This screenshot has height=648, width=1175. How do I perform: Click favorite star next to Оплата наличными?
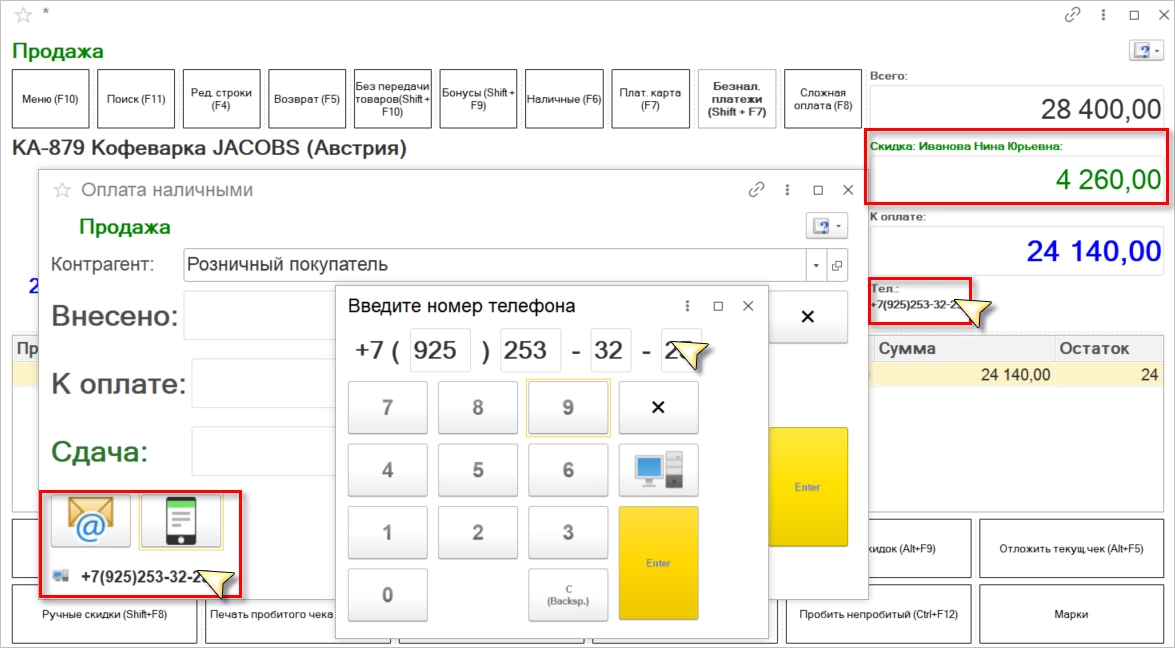[x=62, y=190]
